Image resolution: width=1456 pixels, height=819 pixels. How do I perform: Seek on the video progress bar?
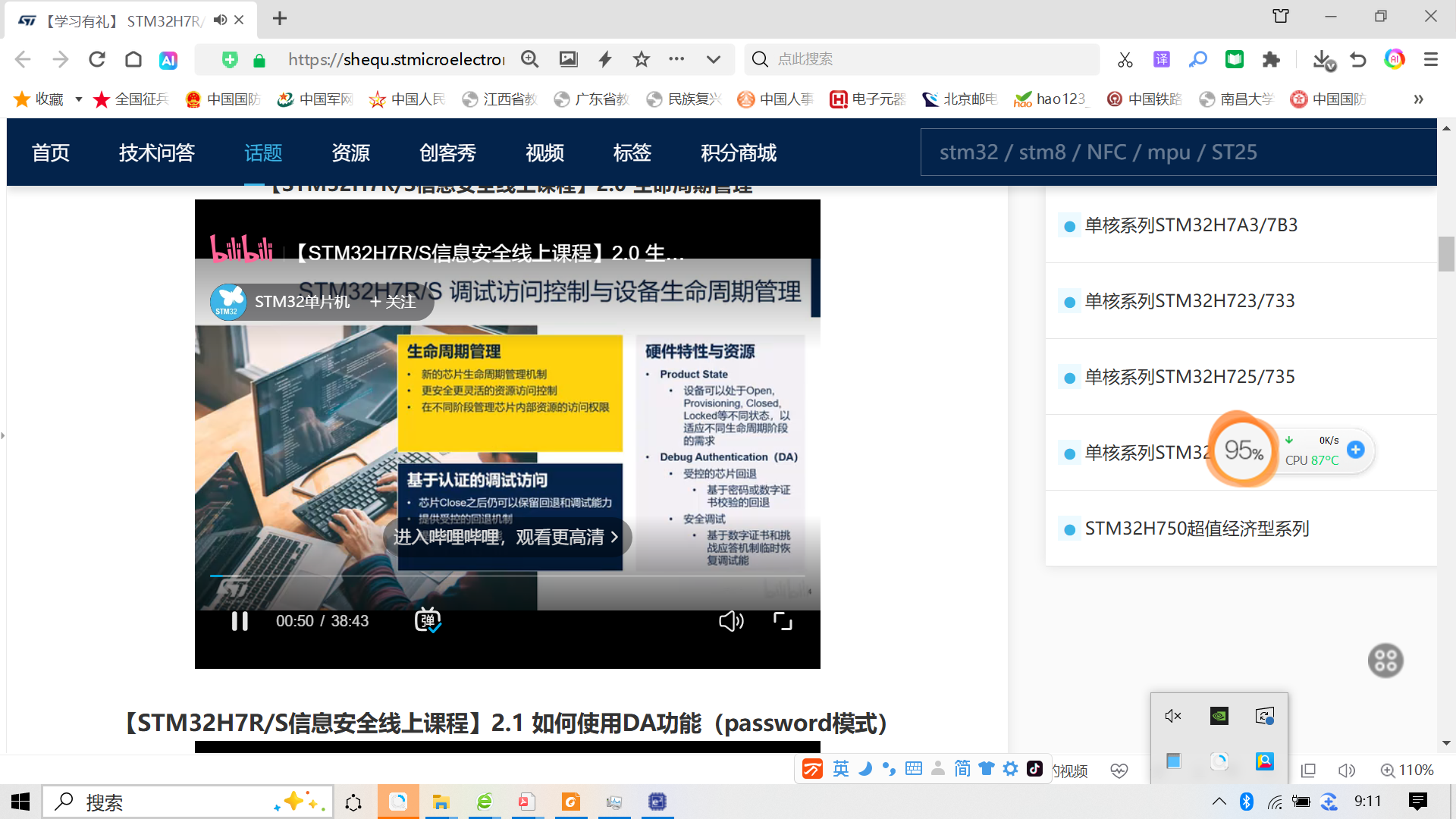click(x=507, y=576)
